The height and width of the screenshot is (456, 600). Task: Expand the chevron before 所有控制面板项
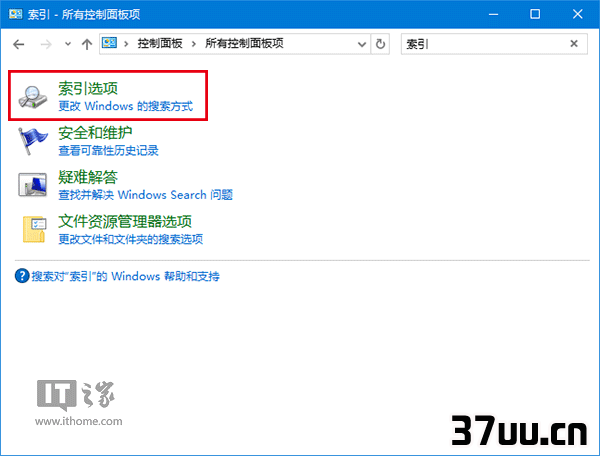[194, 44]
